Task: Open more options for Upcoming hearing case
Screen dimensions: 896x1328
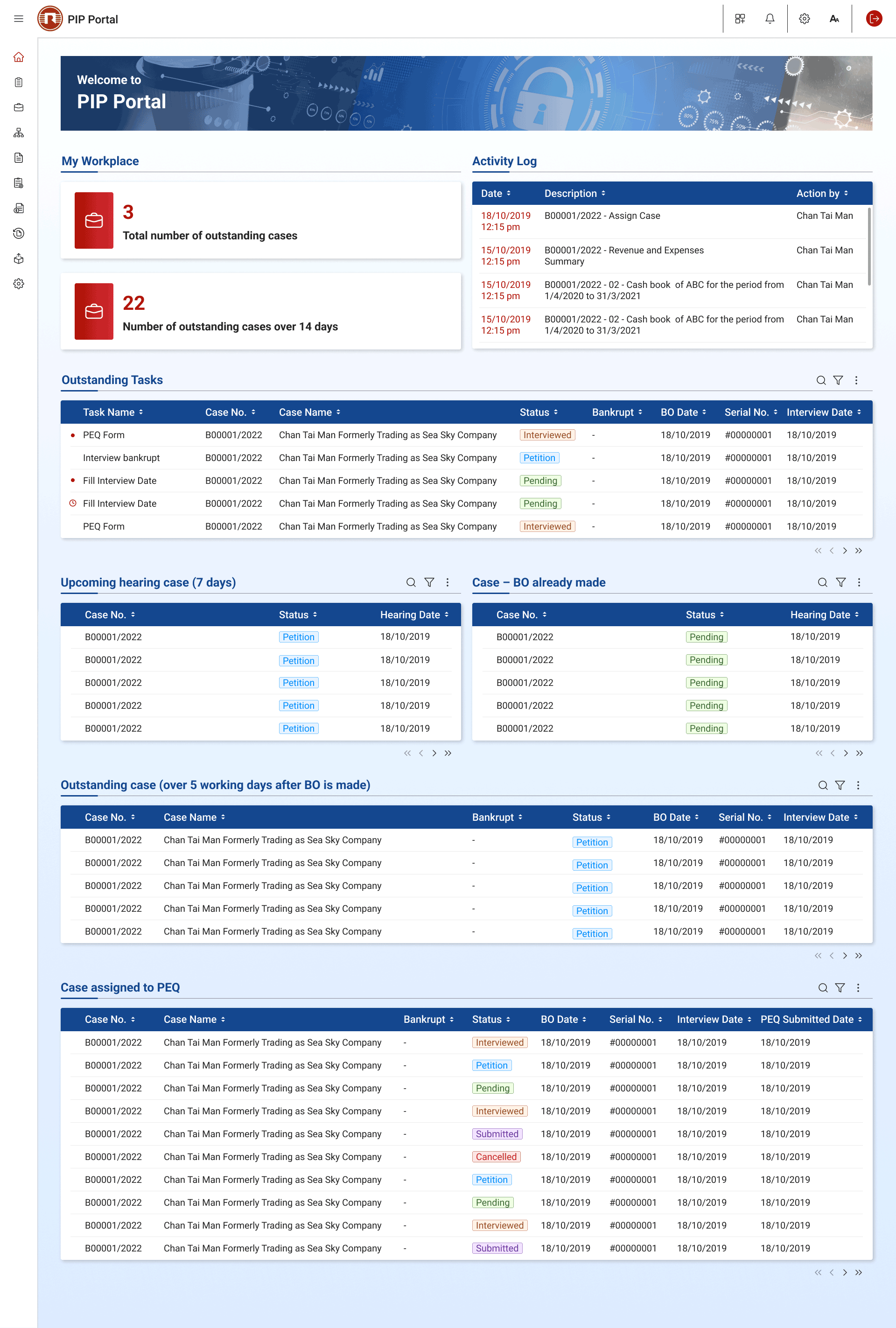Action: pyautogui.click(x=448, y=582)
